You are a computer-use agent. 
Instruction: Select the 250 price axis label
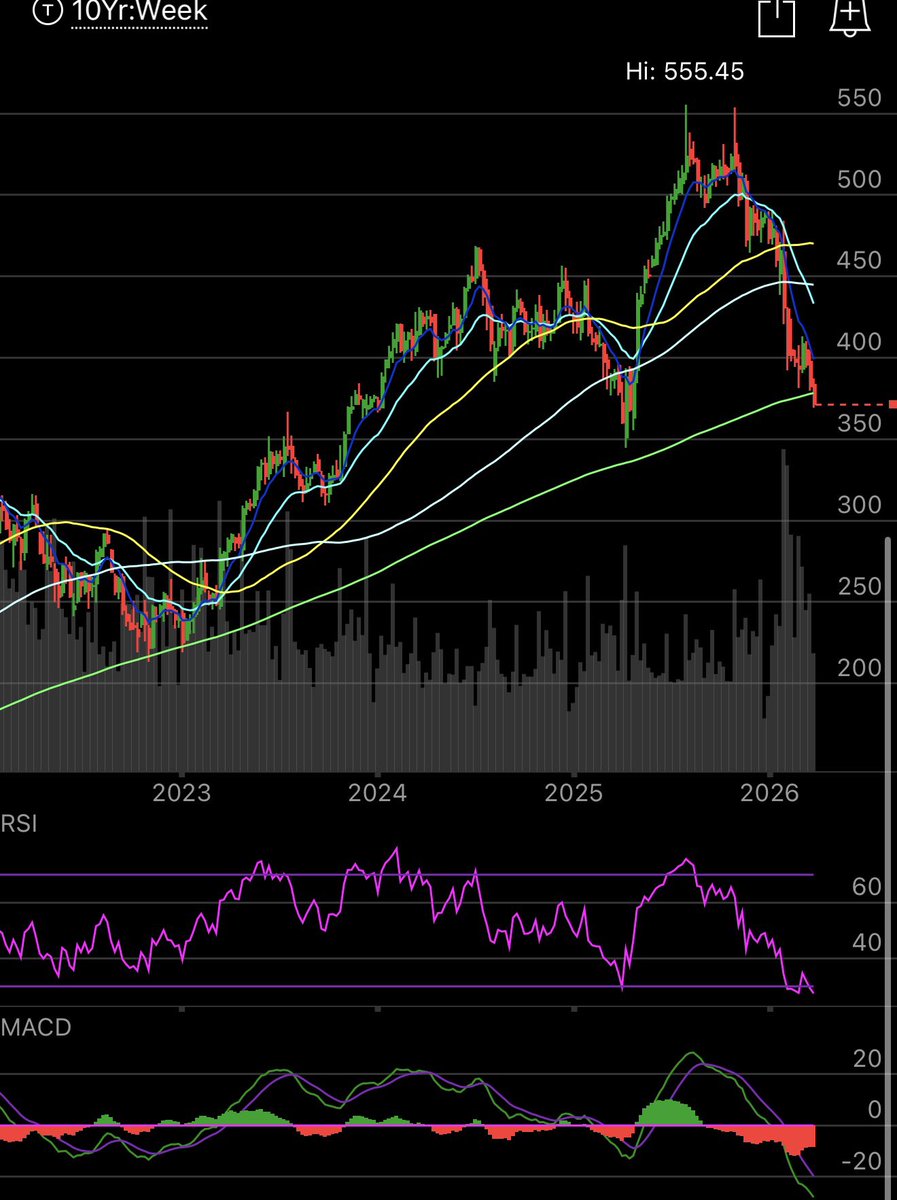[860, 586]
